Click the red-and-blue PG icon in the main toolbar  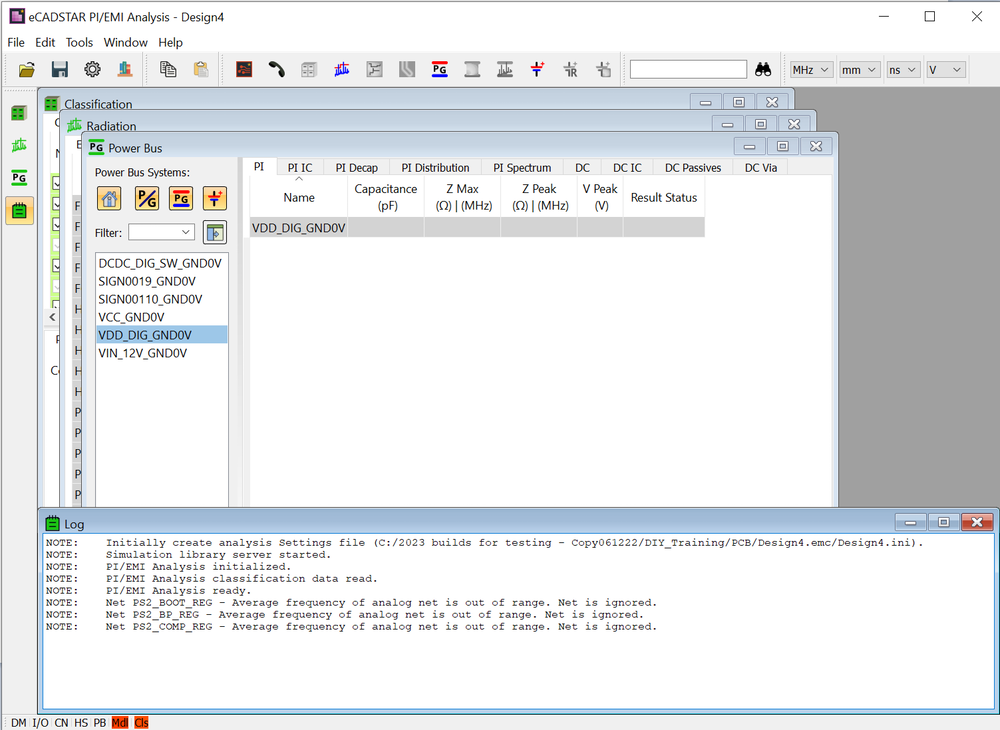pos(439,69)
